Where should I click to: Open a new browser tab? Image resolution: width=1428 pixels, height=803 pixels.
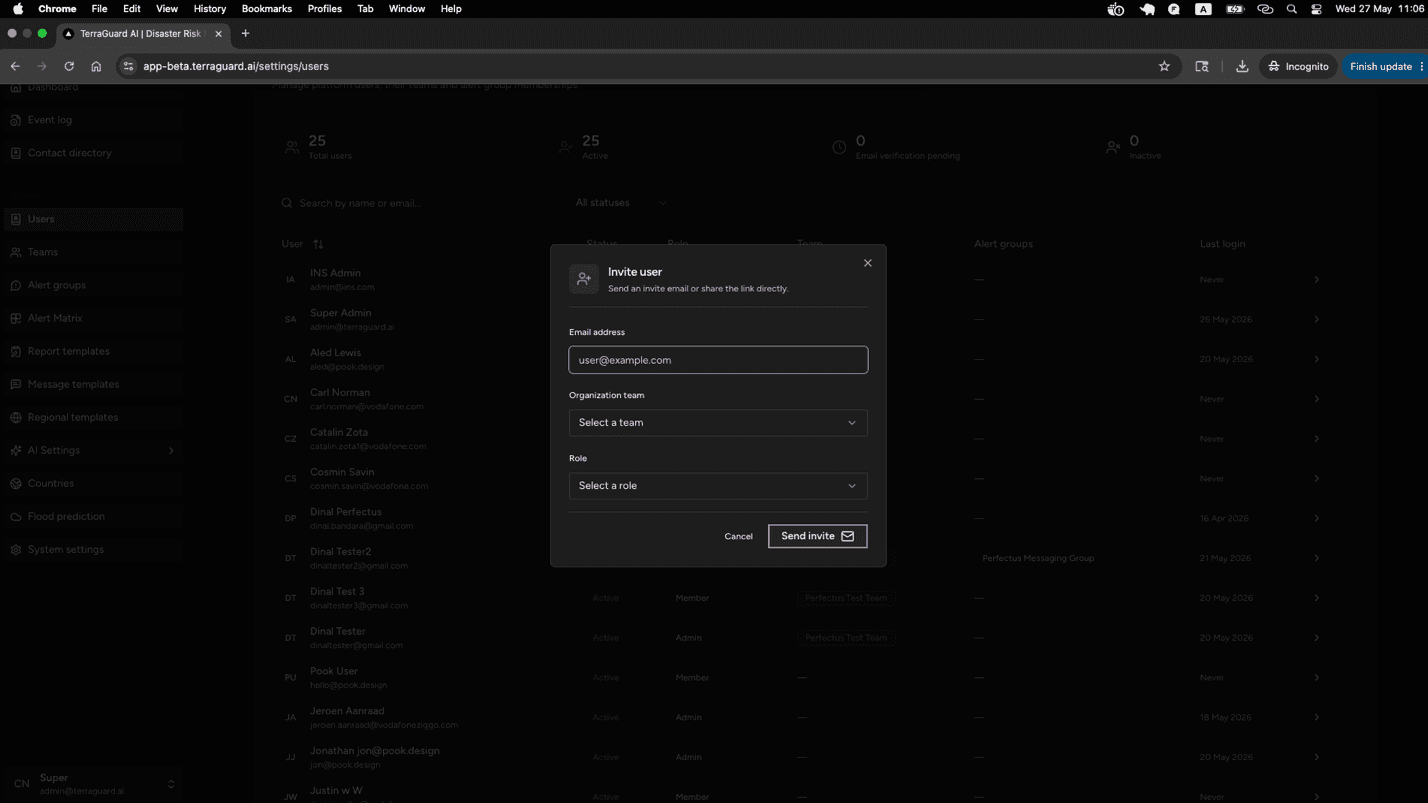click(245, 33)
